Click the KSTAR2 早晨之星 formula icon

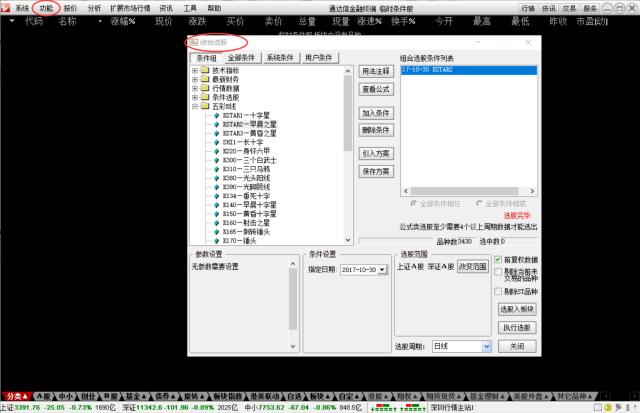tap(216, 123)
